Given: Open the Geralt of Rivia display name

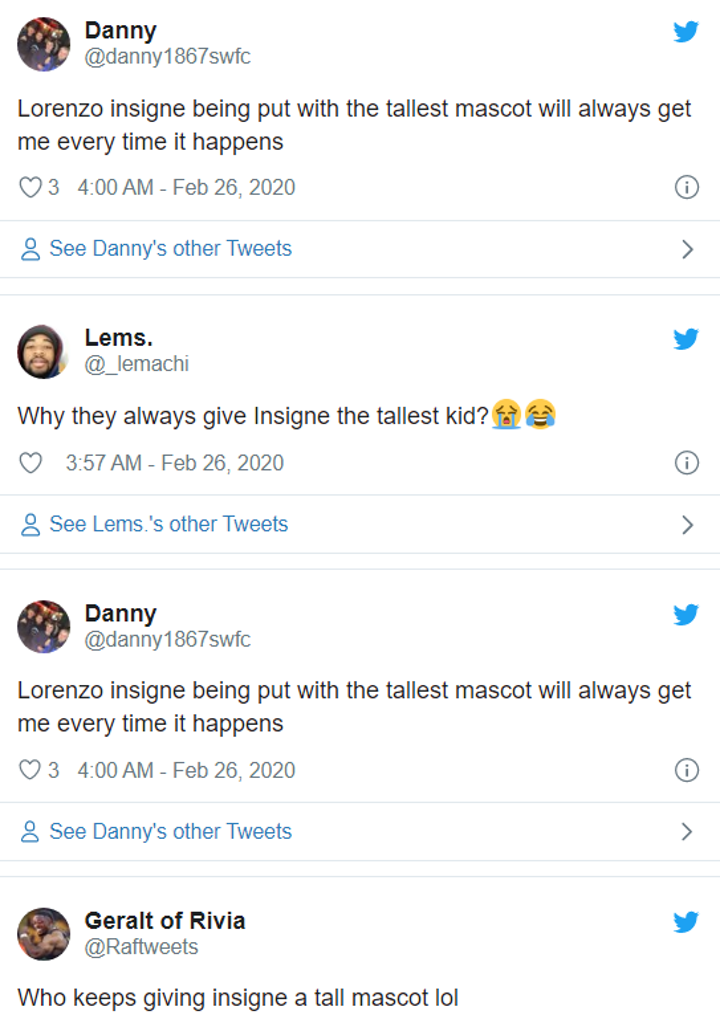Looking at the screenshot, I should 164,920.
